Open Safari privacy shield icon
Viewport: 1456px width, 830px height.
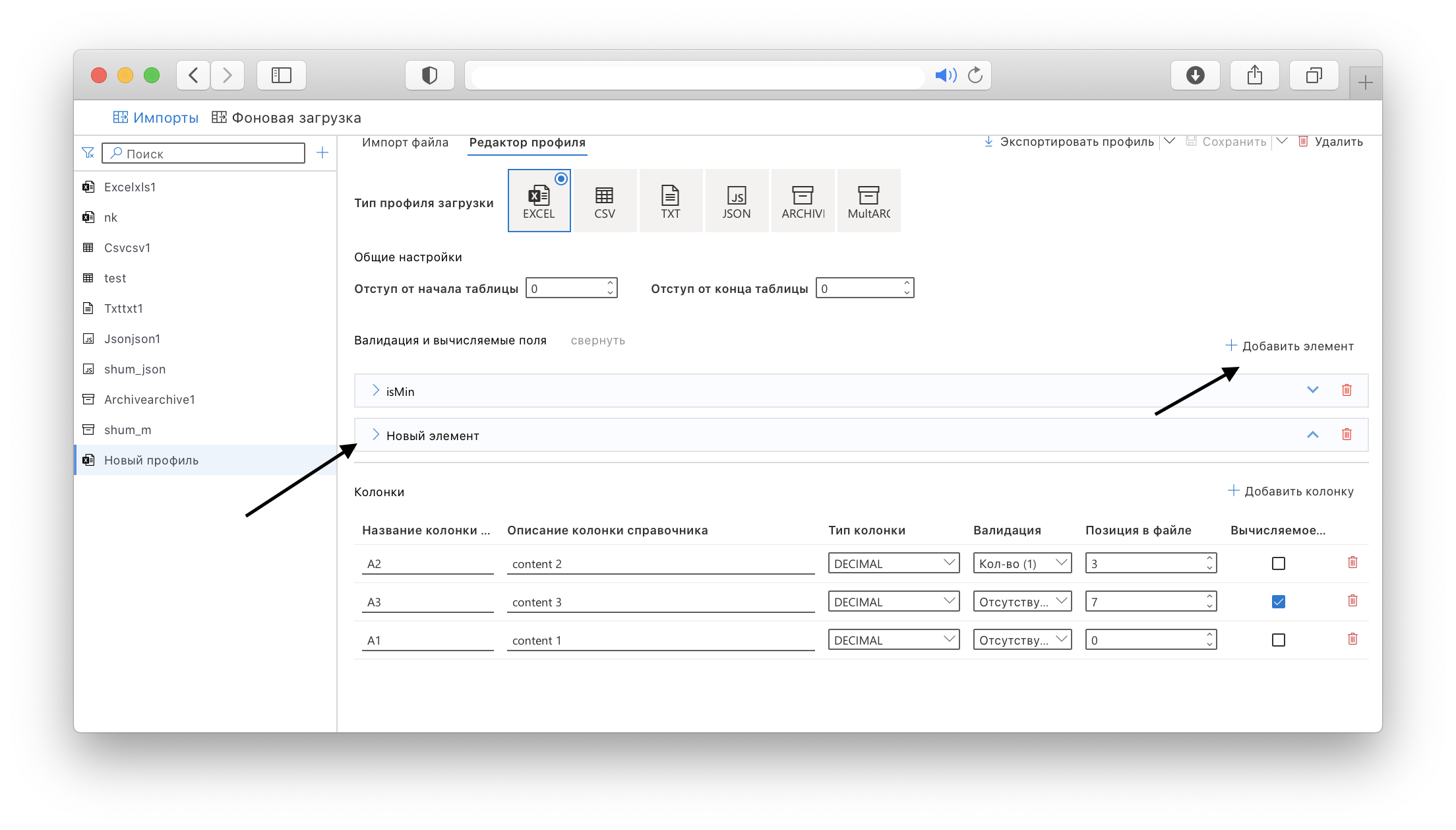tap(430, 75)
